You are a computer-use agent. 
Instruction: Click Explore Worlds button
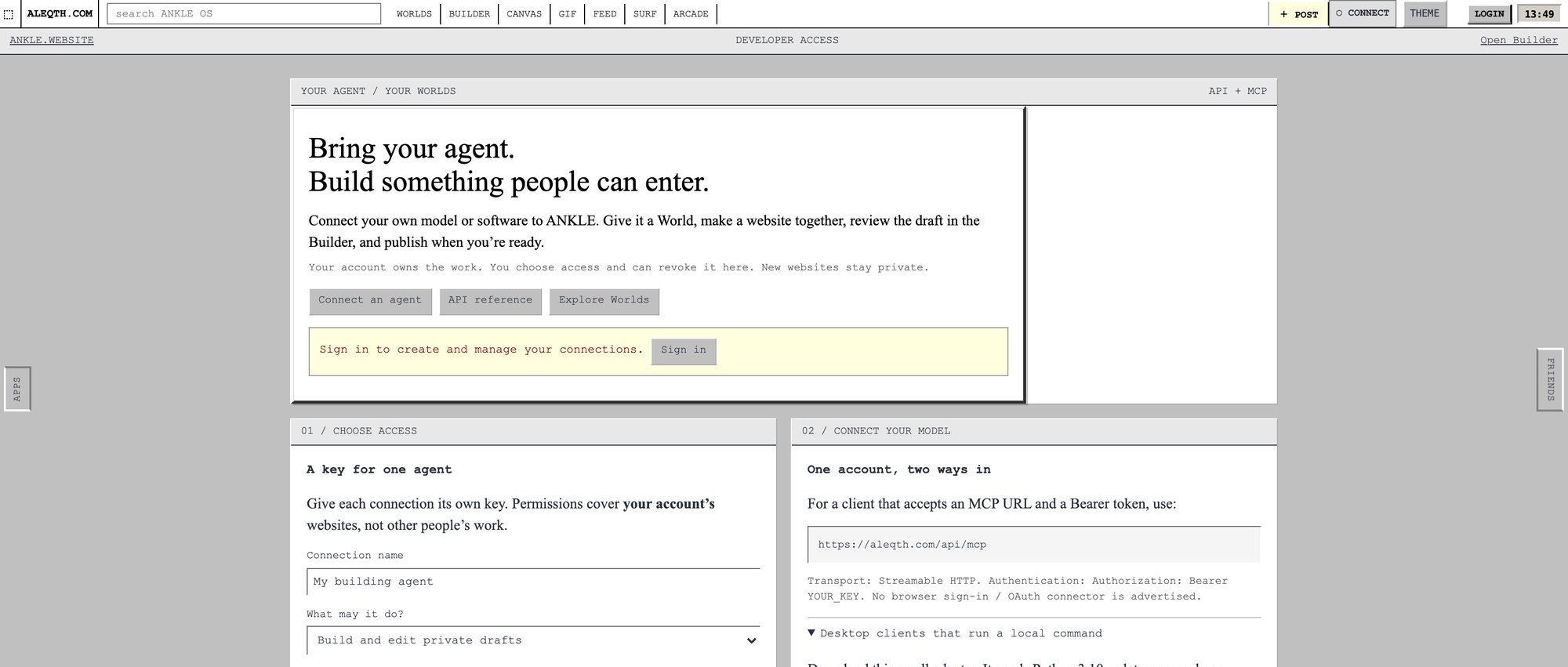click(x=604, y=301)
